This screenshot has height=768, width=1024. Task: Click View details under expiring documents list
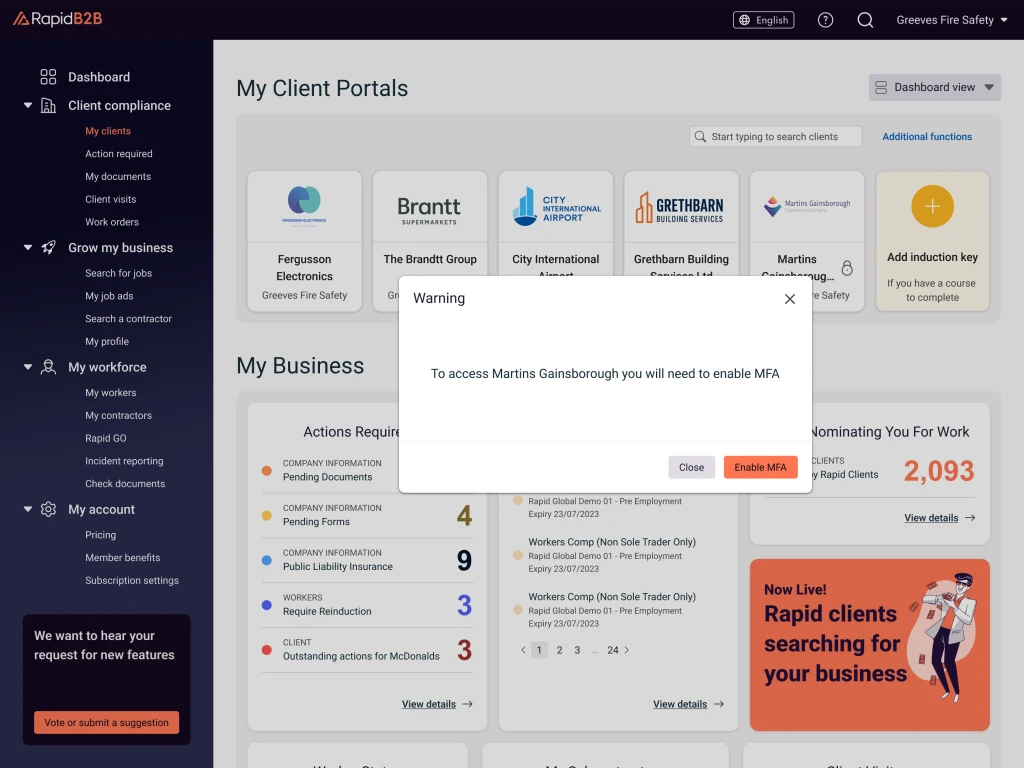(688, 705)
